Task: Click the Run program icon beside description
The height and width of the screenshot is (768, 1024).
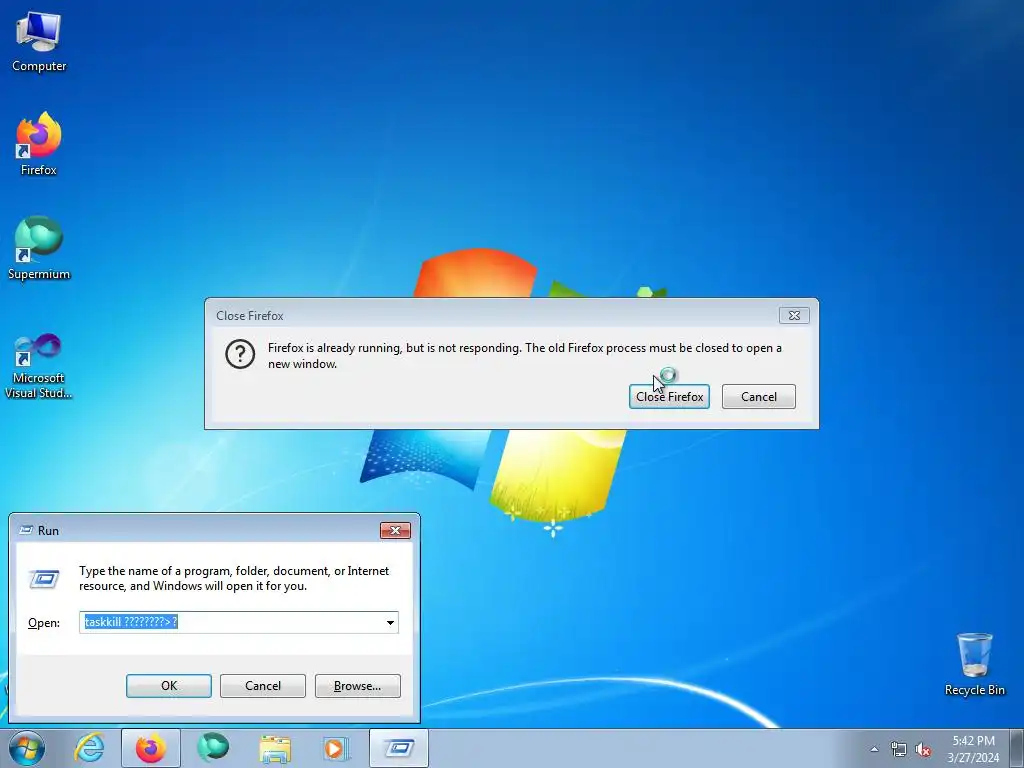Action: click(x=44, y=579)
